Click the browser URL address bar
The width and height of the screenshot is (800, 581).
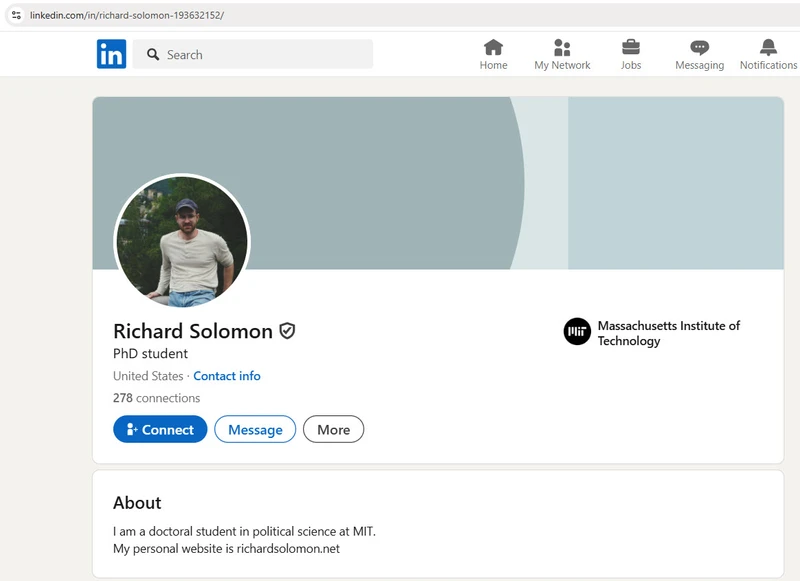[403, 15]
